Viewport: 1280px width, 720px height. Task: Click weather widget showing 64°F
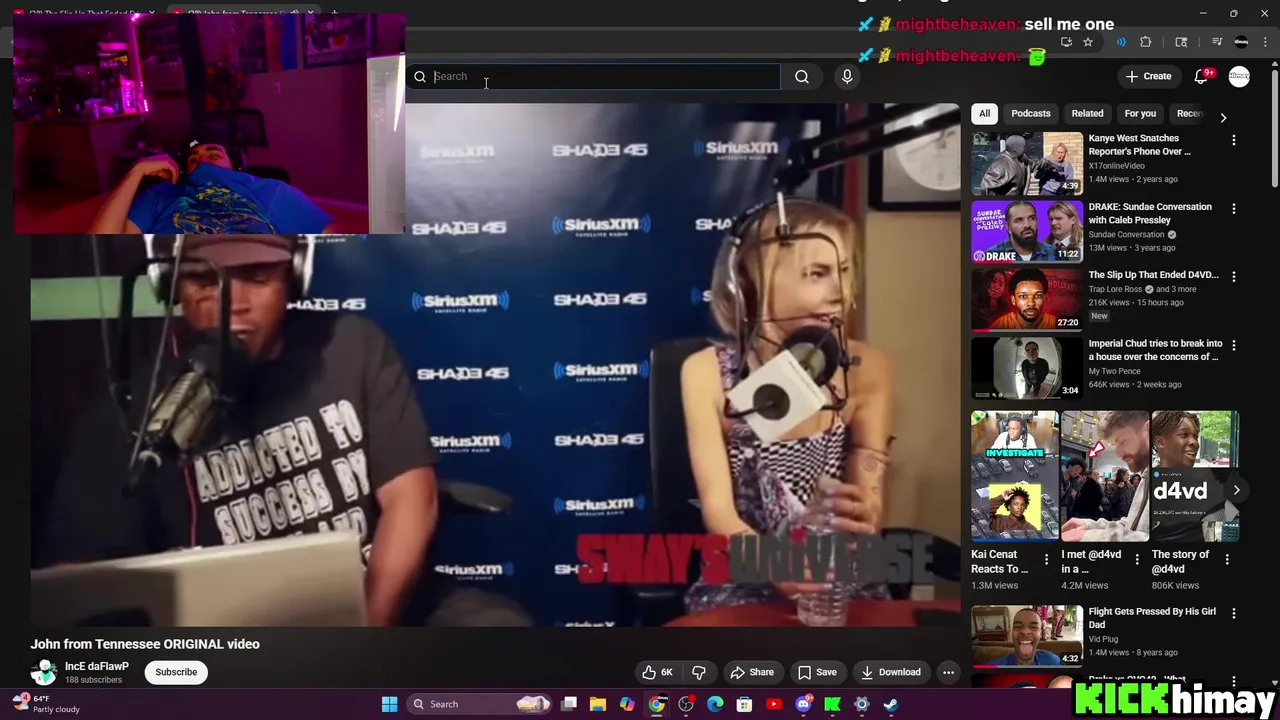(46, 704)
